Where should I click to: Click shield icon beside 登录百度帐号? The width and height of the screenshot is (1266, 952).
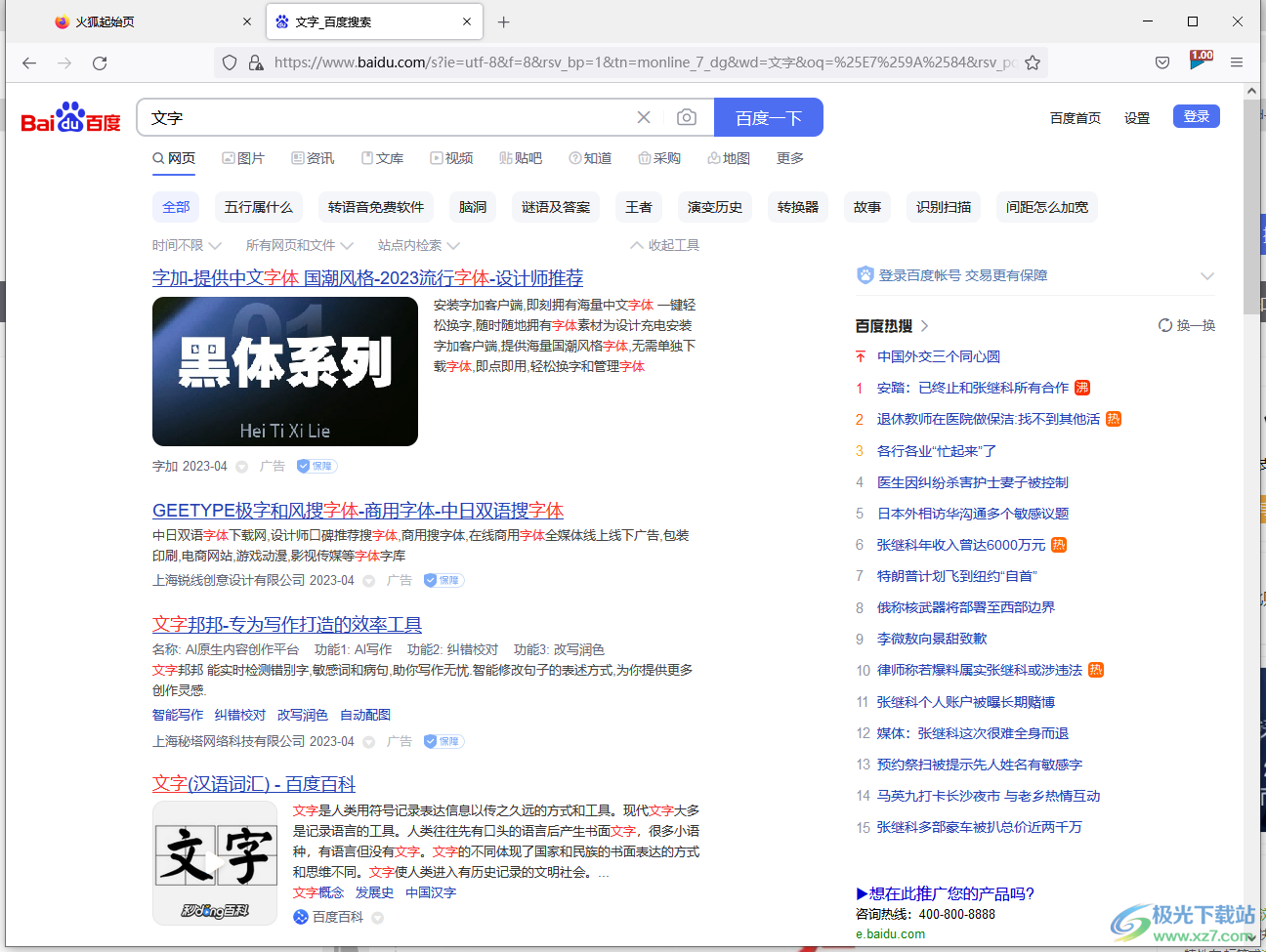865,275
